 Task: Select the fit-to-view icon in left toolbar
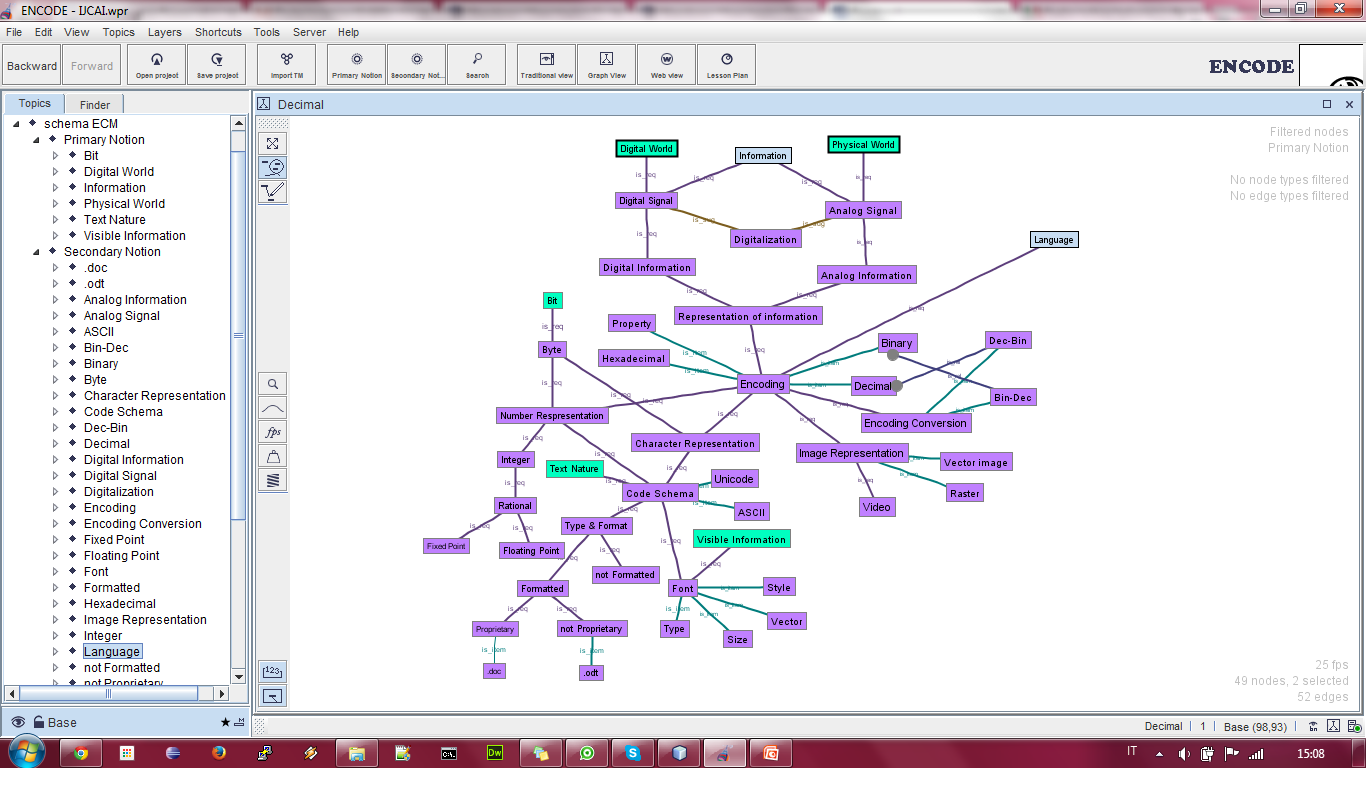tap(272, 143)
